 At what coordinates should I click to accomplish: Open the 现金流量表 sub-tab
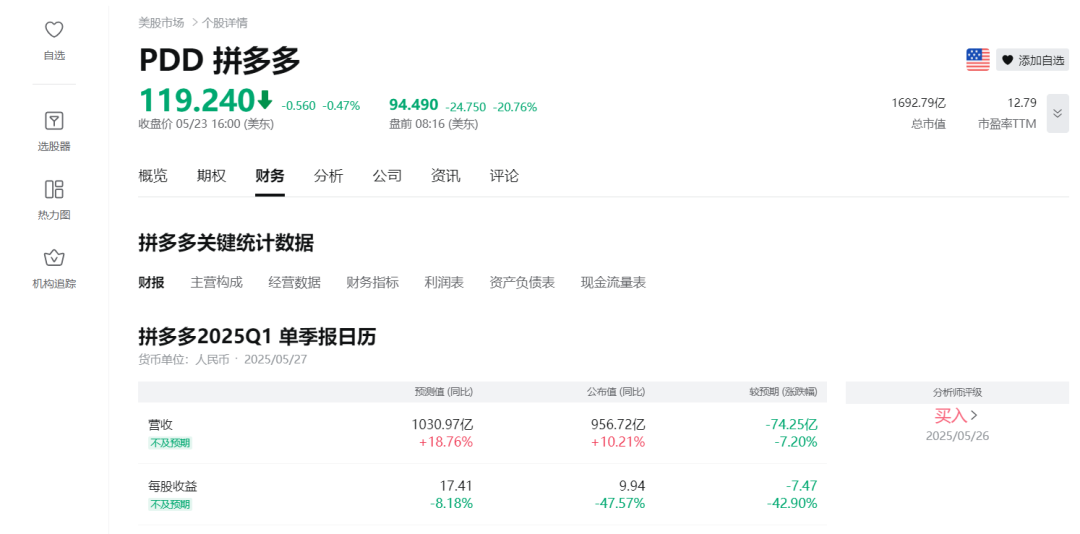[614, 283]
